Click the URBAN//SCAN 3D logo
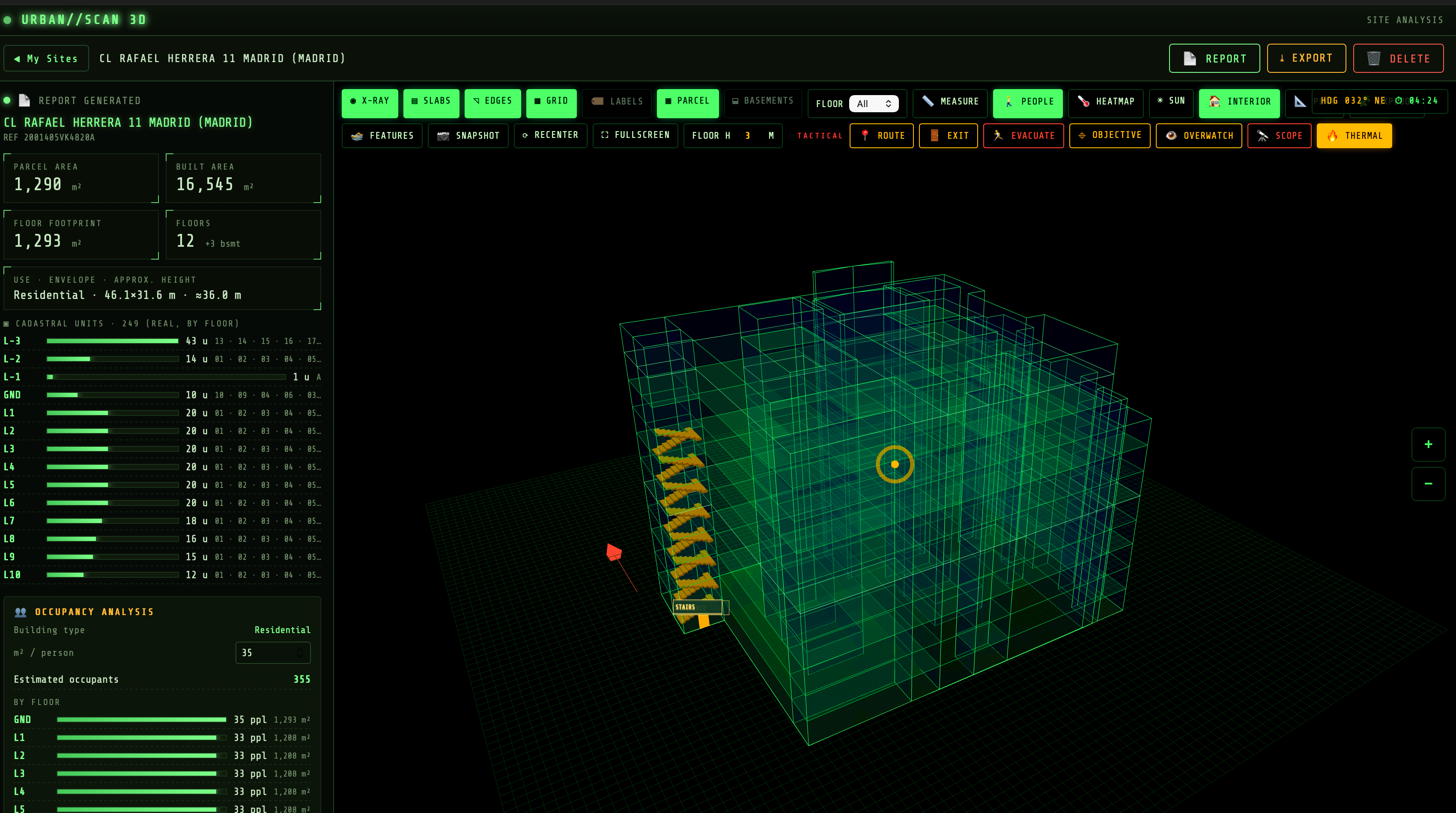Screen dimensions: 1456x813 click(84, 20)
